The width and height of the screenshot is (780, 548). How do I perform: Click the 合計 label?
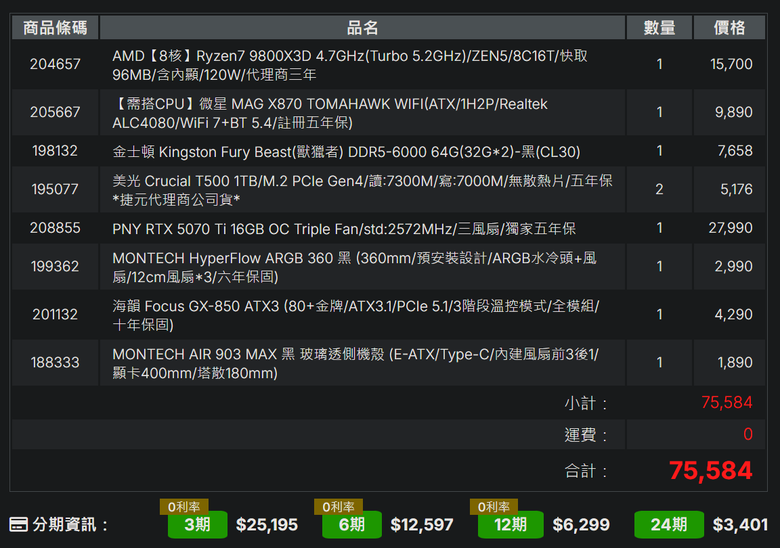pyautogui.click(x=585, y=470)
